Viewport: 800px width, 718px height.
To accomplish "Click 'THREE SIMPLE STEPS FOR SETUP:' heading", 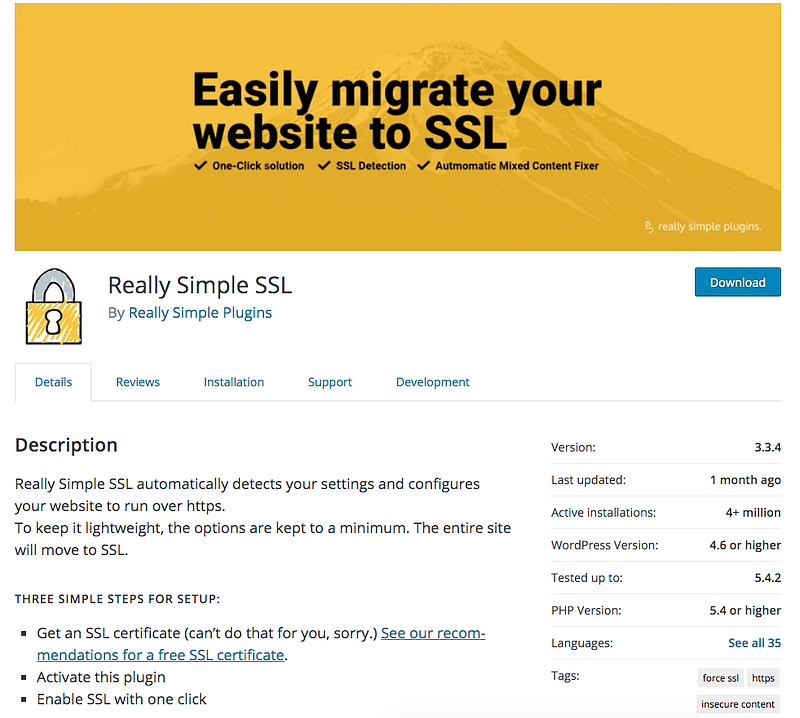I will coord(117,599).
